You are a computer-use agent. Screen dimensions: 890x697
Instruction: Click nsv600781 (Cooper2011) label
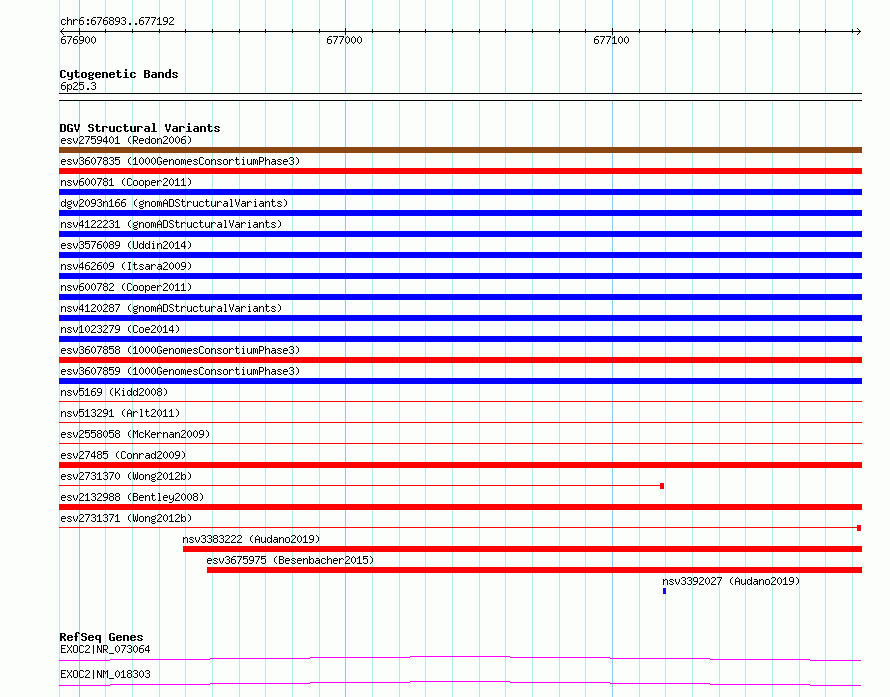(x=126, y=182)
